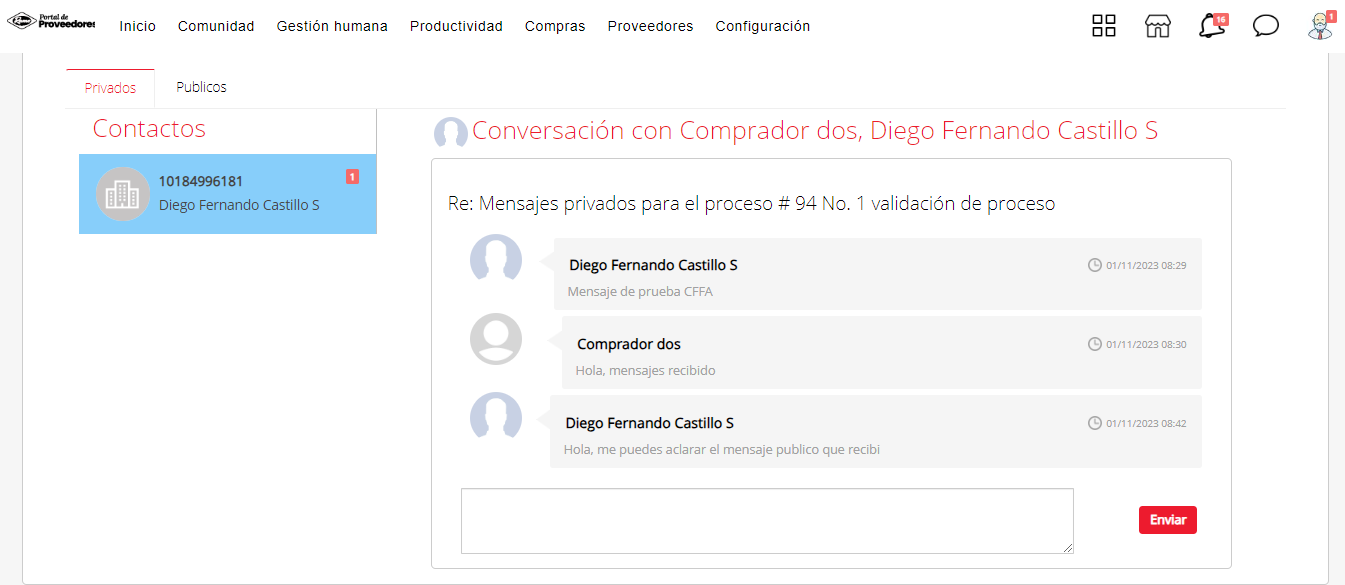
Task: Open the Comunidad menu
Action: click(x=216, y=27)
